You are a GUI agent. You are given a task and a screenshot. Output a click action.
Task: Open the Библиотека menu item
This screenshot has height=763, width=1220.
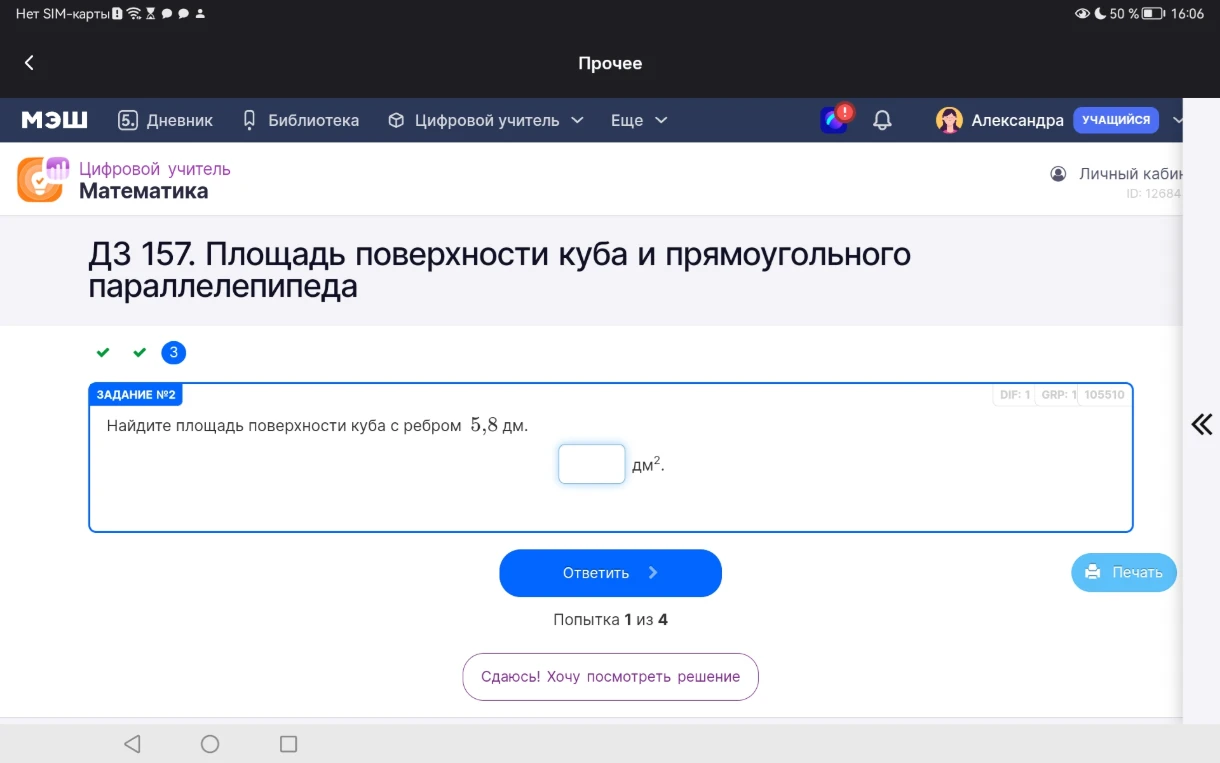301,120
